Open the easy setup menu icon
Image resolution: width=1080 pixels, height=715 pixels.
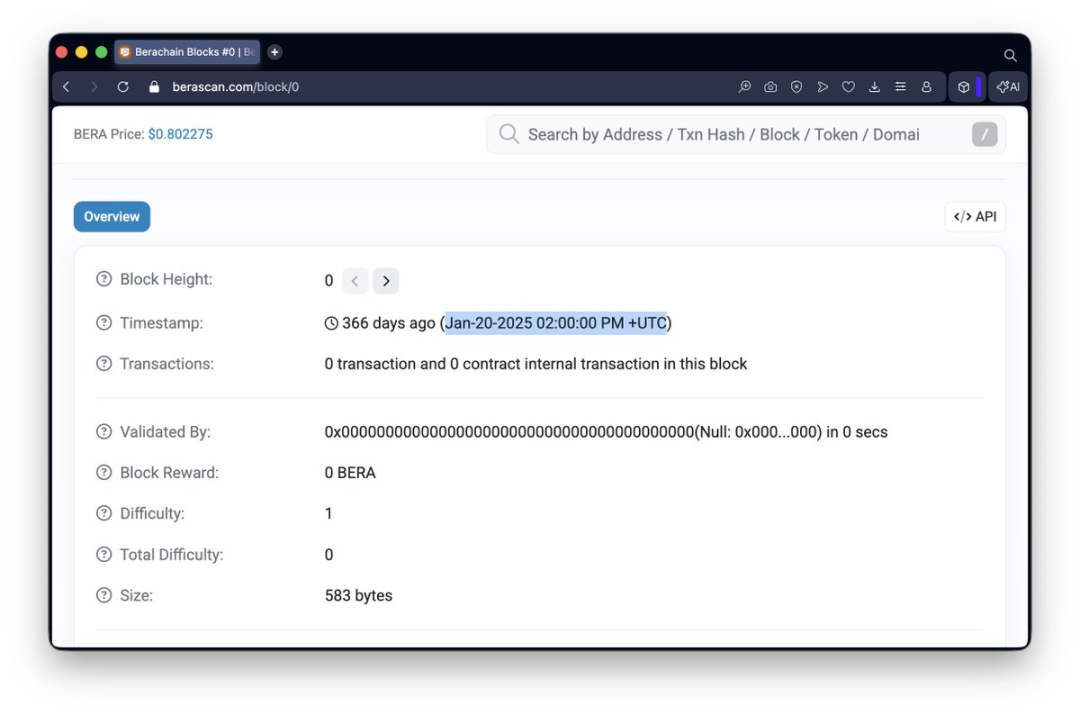pyautogui.click(x=900, y=87)
